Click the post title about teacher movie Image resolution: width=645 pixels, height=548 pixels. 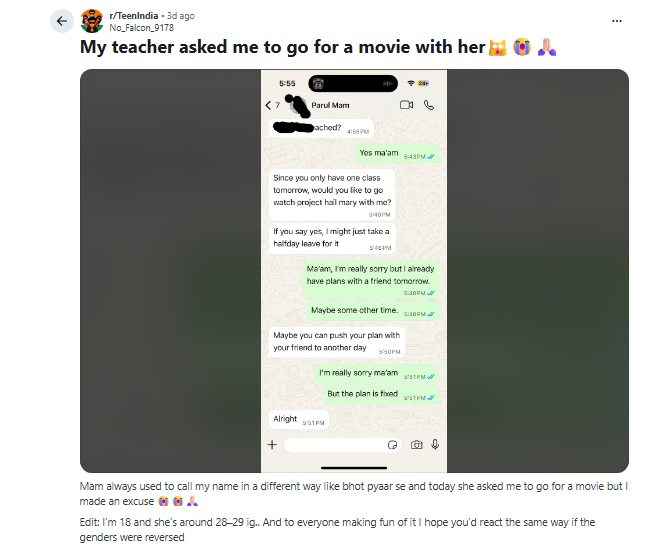tap(318, 47)
